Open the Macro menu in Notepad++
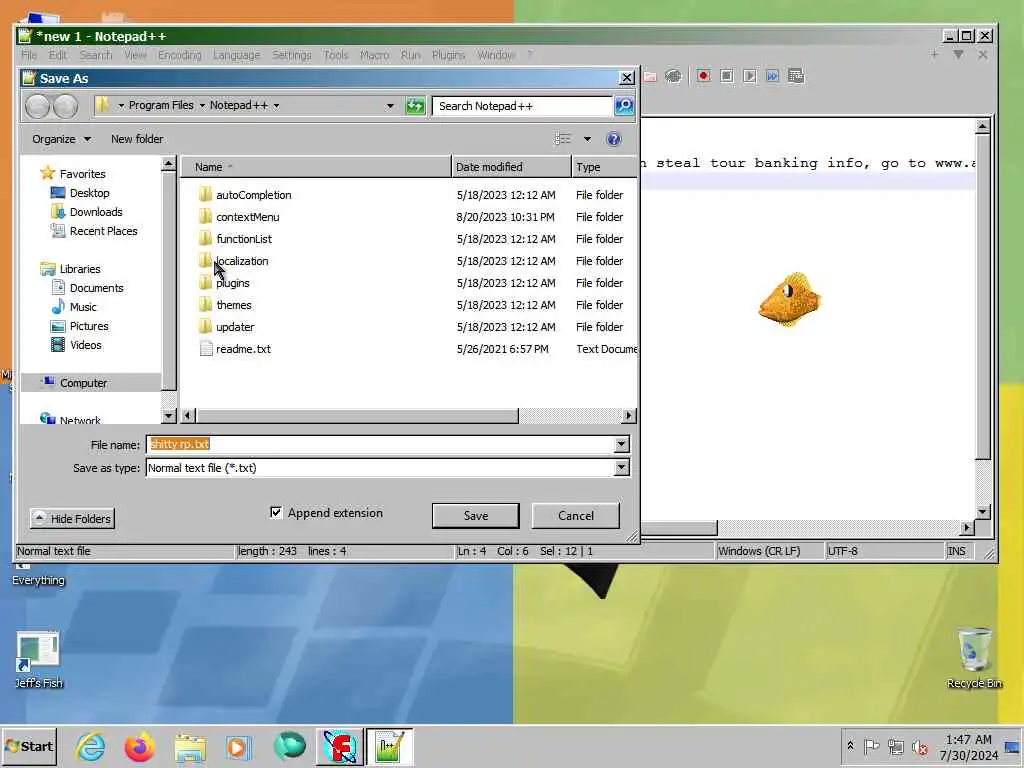 pyautogui.click(x=374, y=56)
